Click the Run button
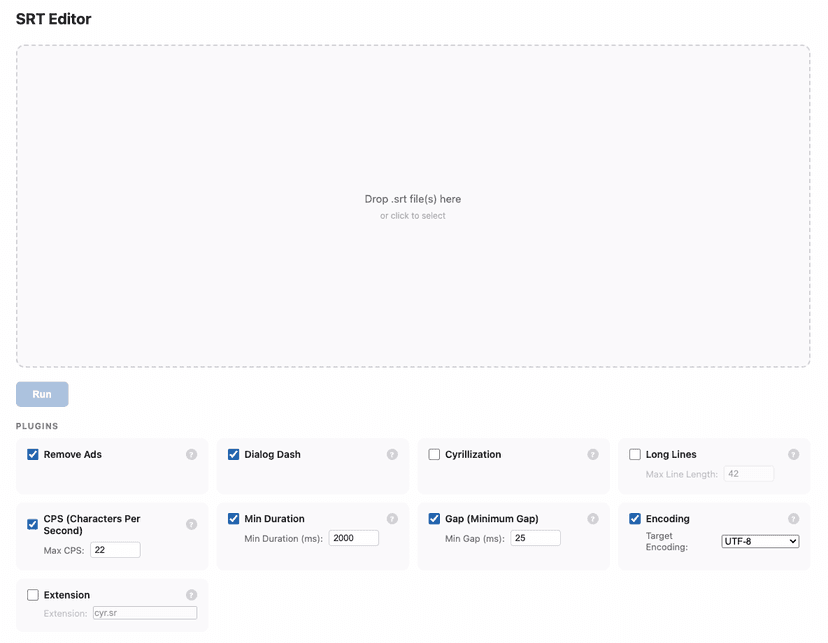828x643 pixels. click(x=42, y=394)
